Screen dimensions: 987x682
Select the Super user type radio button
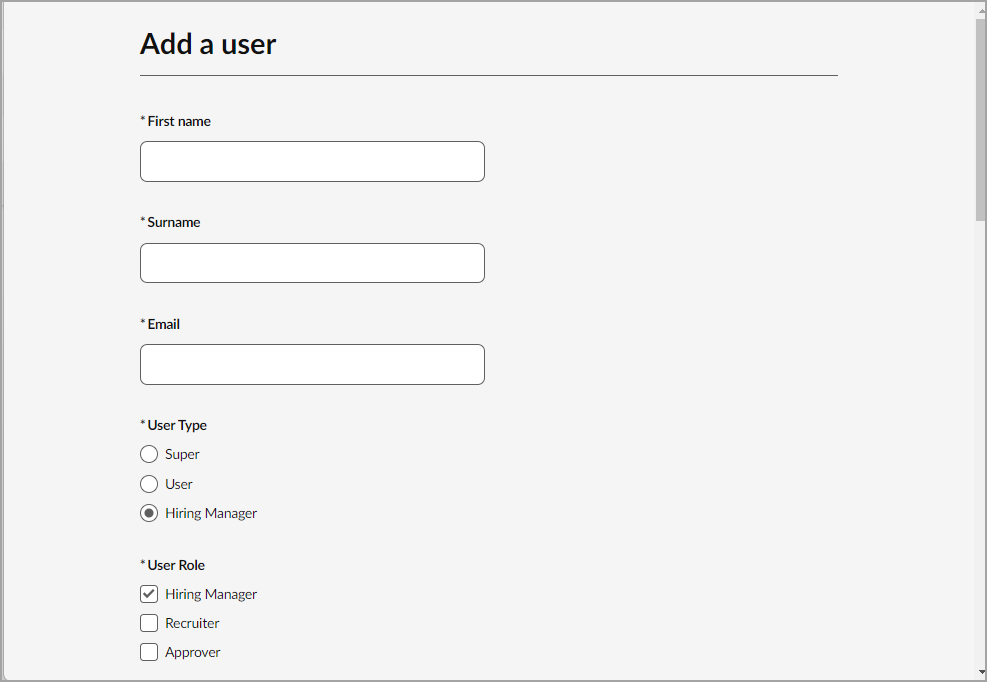coord(149,454)
